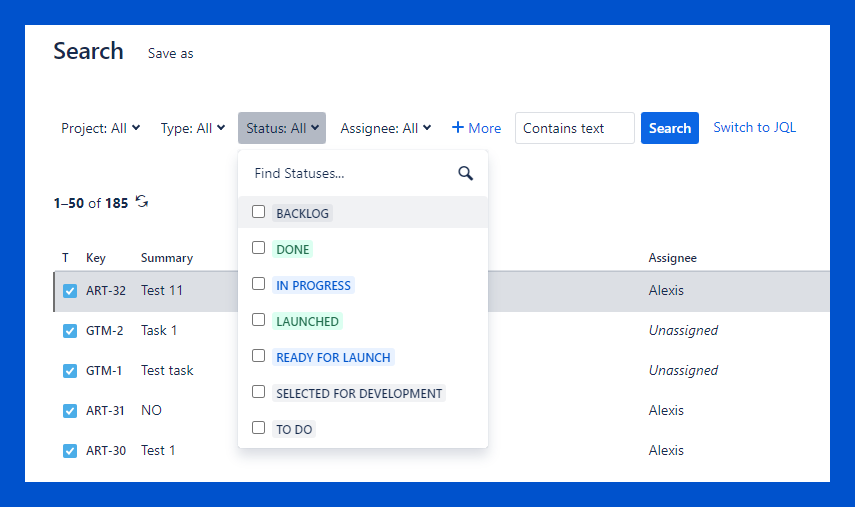The width and height of the screenshot is (855, 507).
Task: Uncheck the GTM-2 row checkbox
Action: (70, 331)
